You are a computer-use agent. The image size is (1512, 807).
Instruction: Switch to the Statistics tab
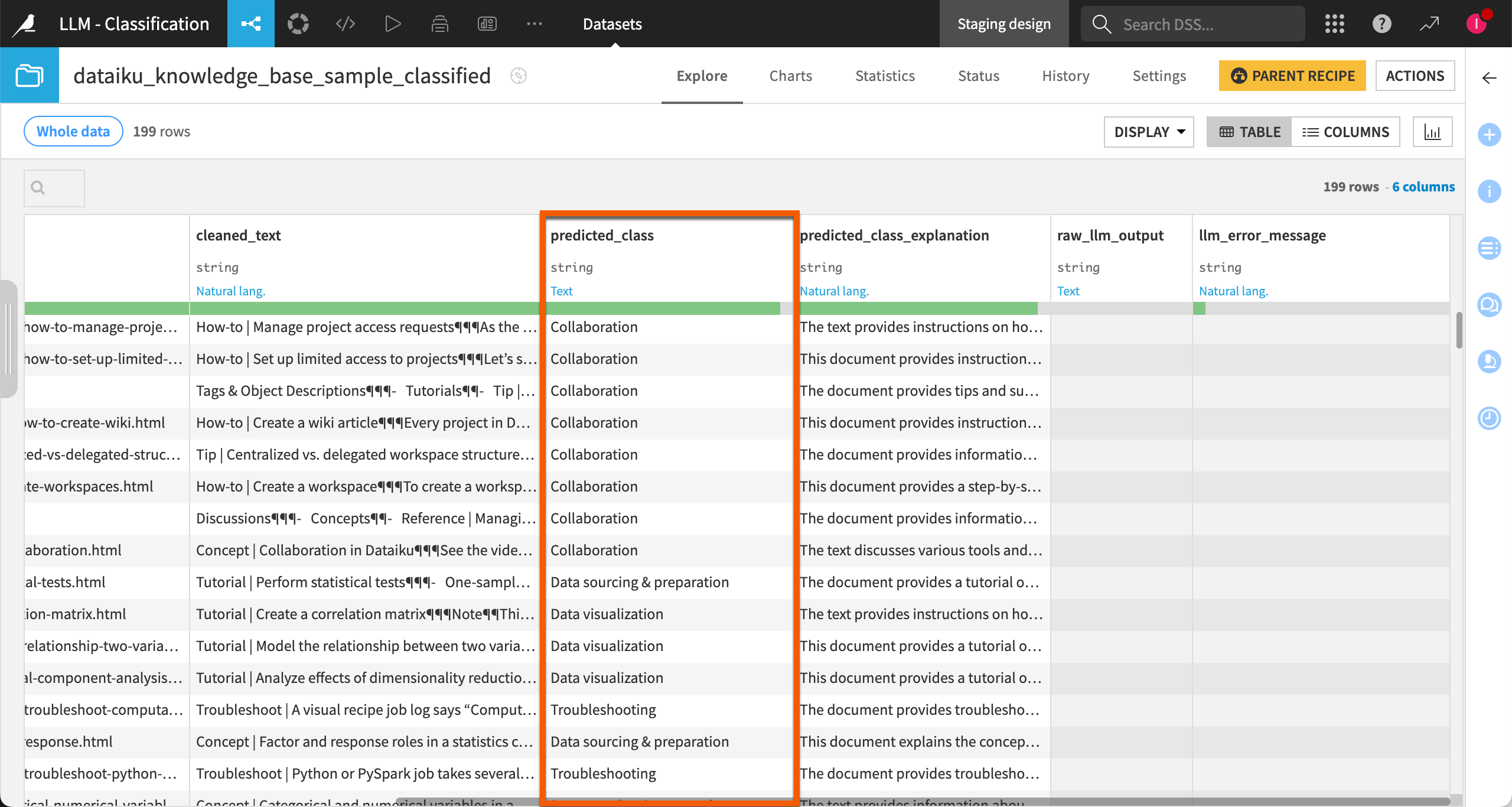point(884,76)
